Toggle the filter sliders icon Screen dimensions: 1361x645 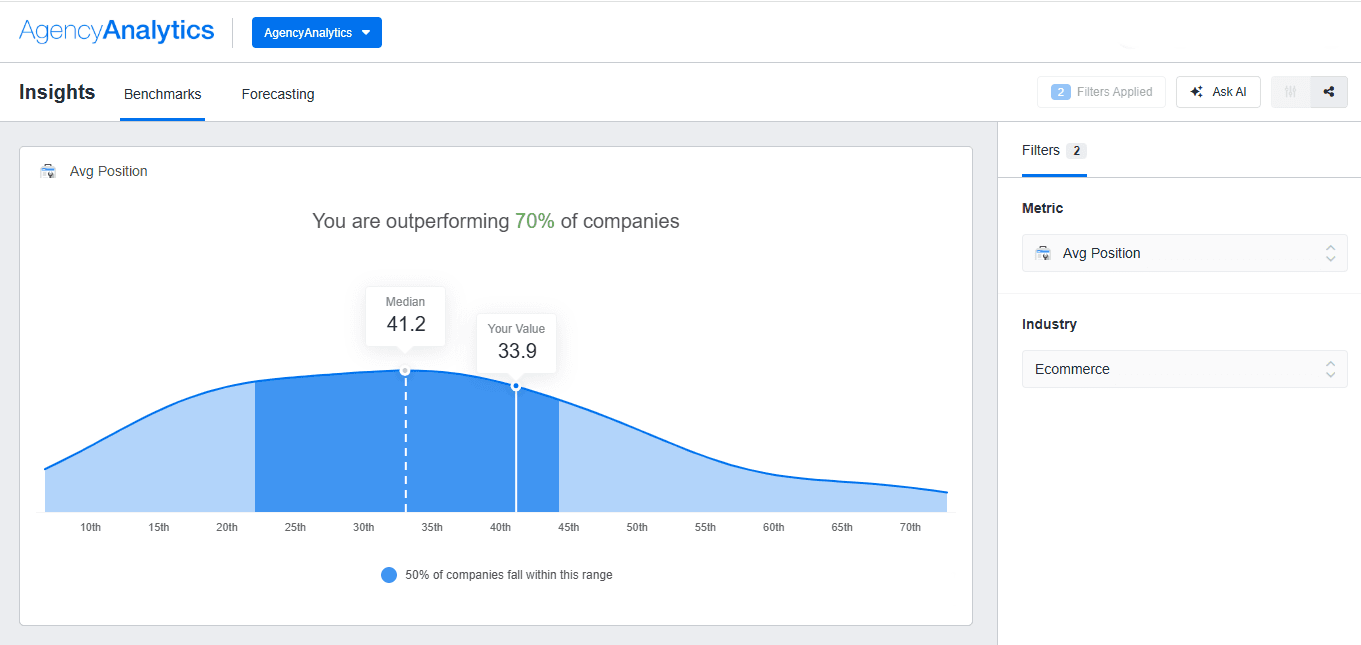pos(1290,92)
